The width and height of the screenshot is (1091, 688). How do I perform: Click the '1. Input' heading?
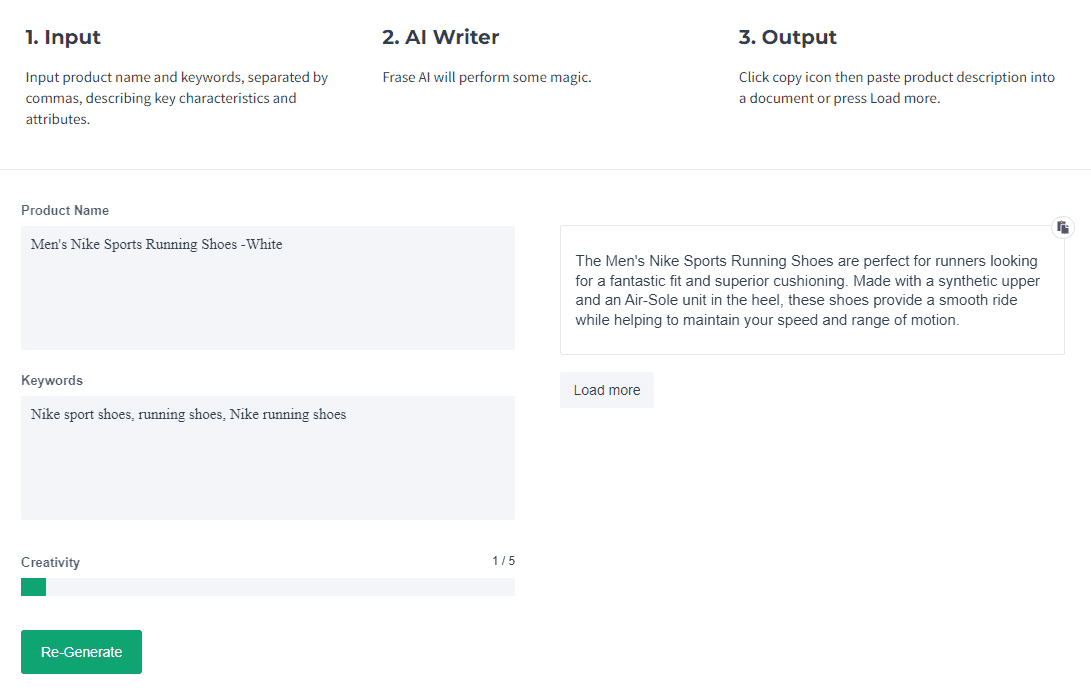pyautogui.click(x=63, y=38)
